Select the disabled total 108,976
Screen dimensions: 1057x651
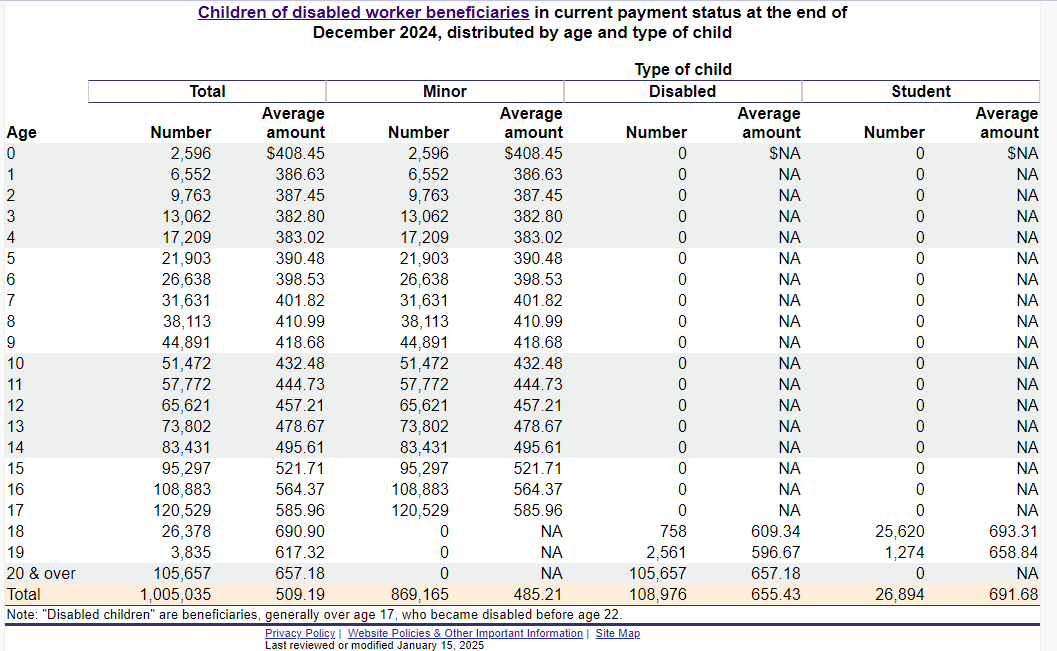[657, 594]
